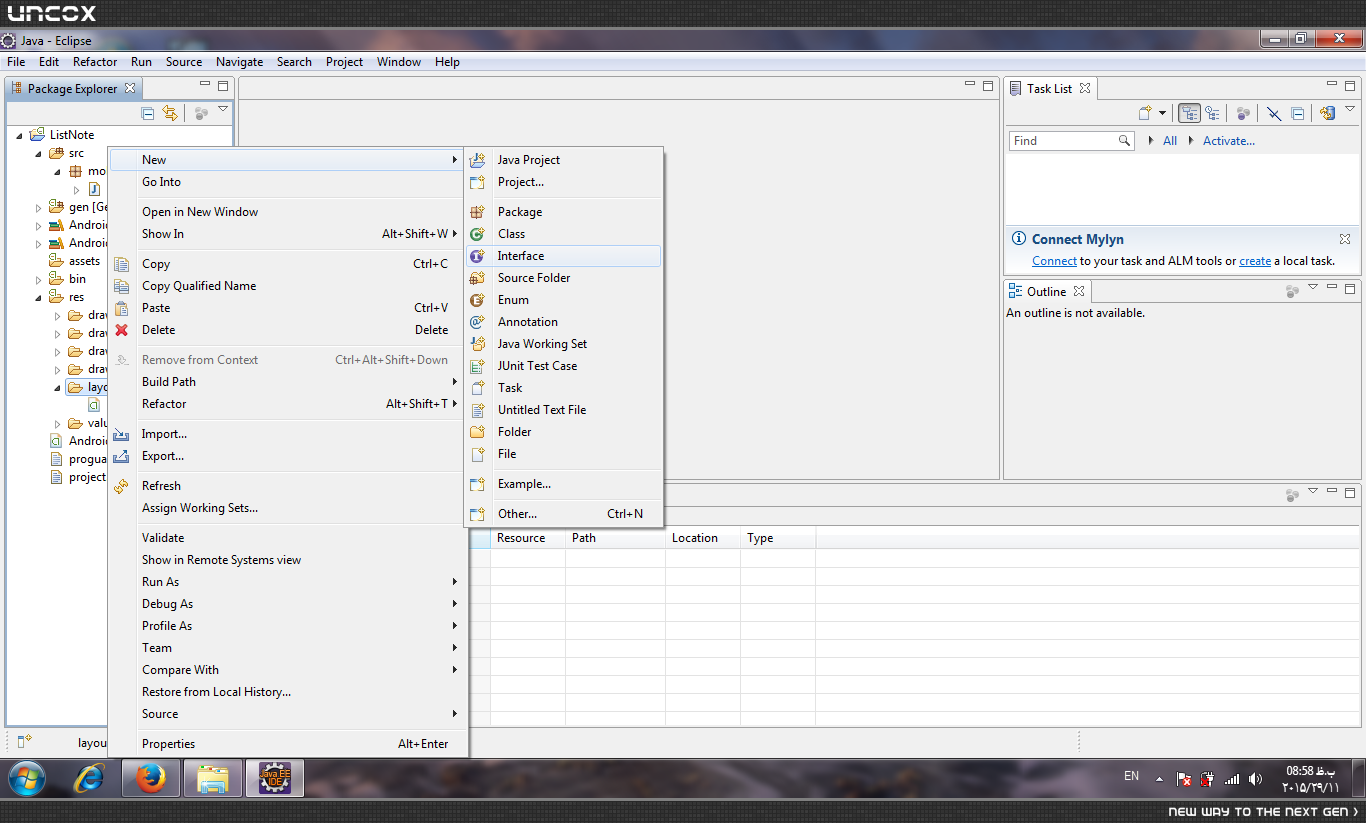Screen dimensions: 1366x823
Task: Toggle Categorized presentation in Task List
Action: pyautogui.click(x=1189, y=113)
